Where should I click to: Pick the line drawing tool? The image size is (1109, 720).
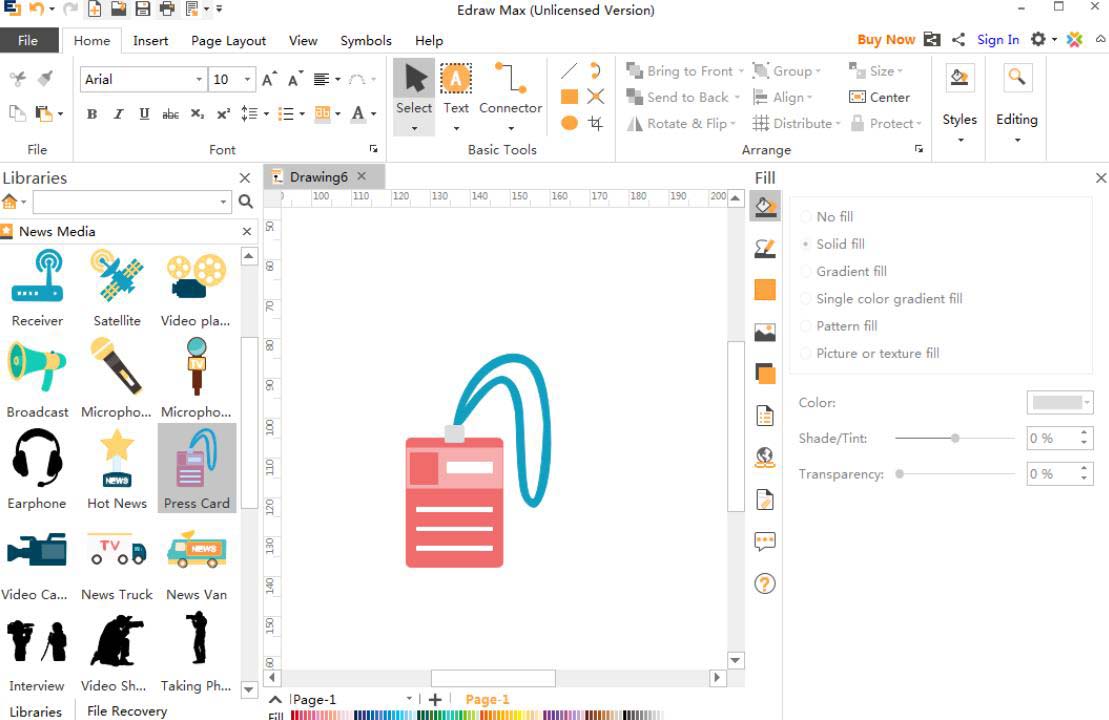pyautogui.click(x=569, y=71)
